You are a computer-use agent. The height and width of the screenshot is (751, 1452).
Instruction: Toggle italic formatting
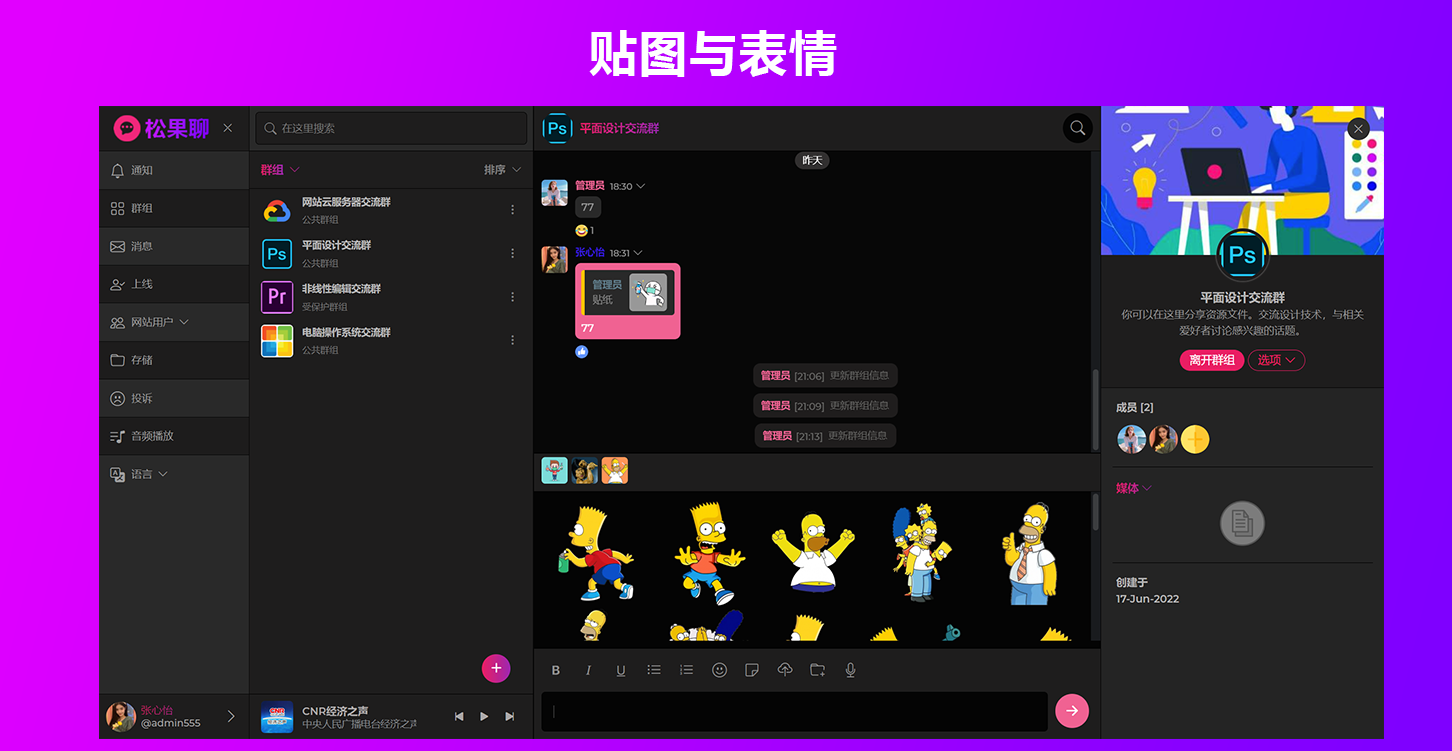tap(588, 670)
